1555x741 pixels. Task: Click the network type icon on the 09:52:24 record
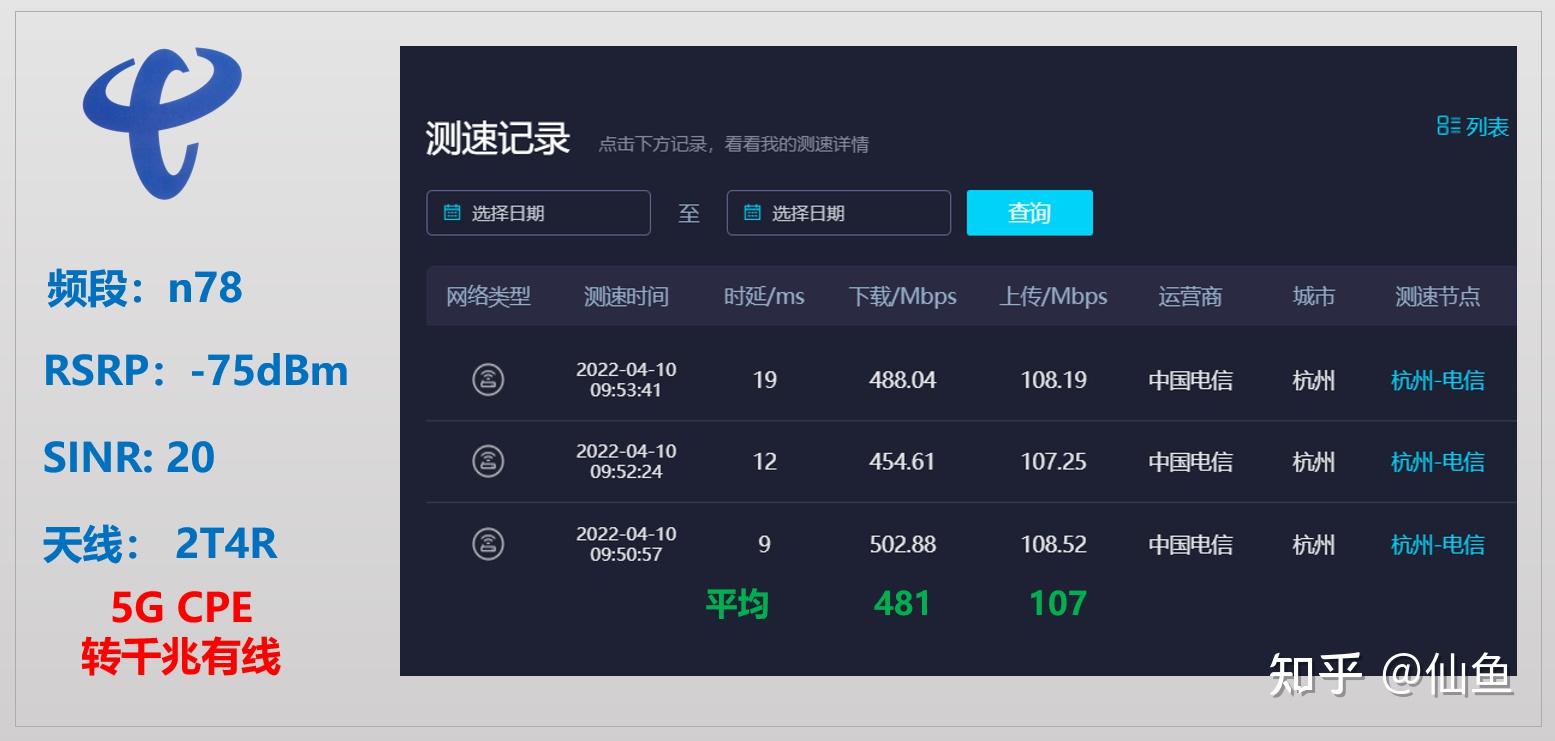tap(489, 461)
